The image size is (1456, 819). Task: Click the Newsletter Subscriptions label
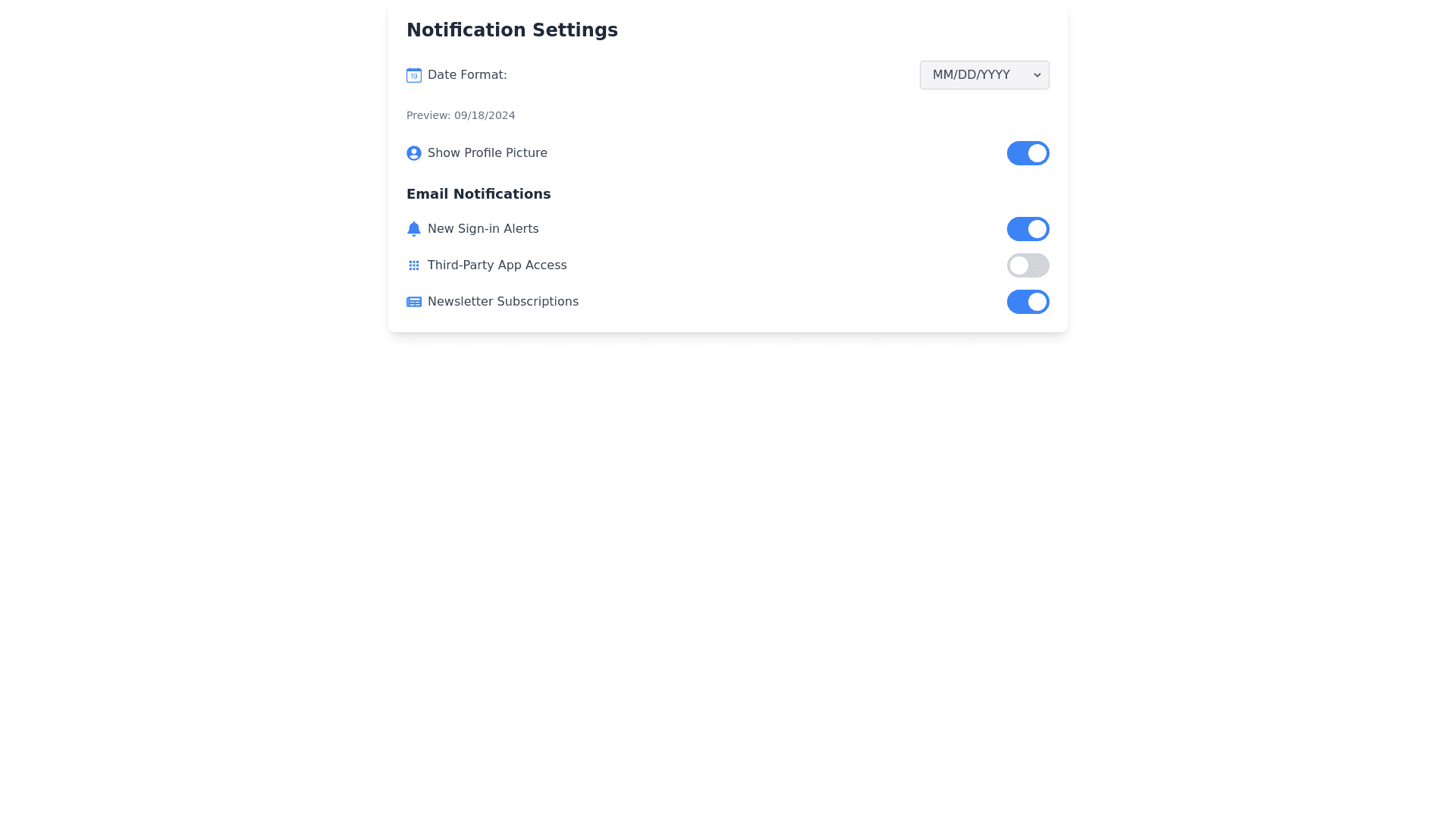point(503,302)
